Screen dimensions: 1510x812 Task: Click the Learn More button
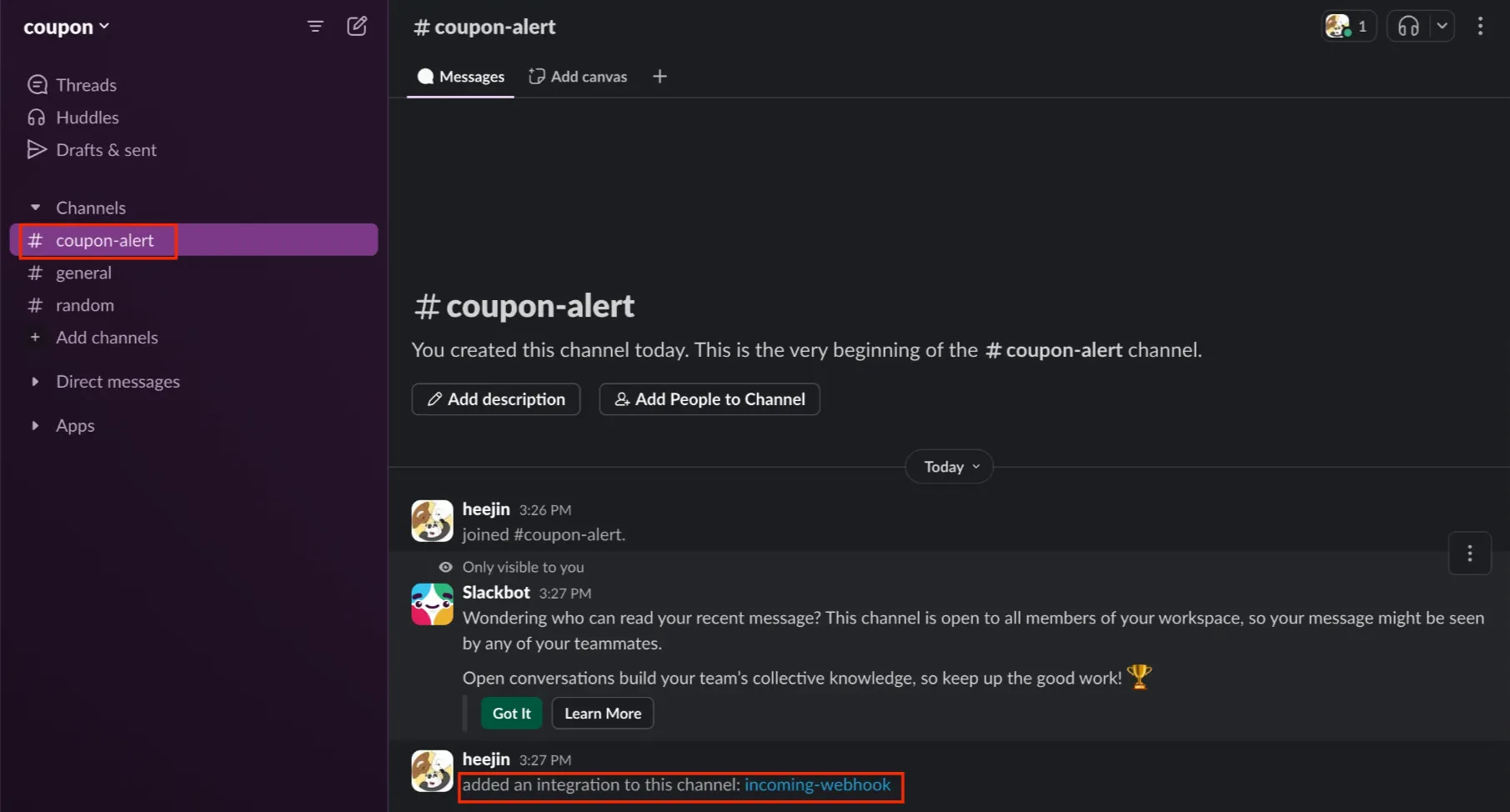(x=603, y=714)
